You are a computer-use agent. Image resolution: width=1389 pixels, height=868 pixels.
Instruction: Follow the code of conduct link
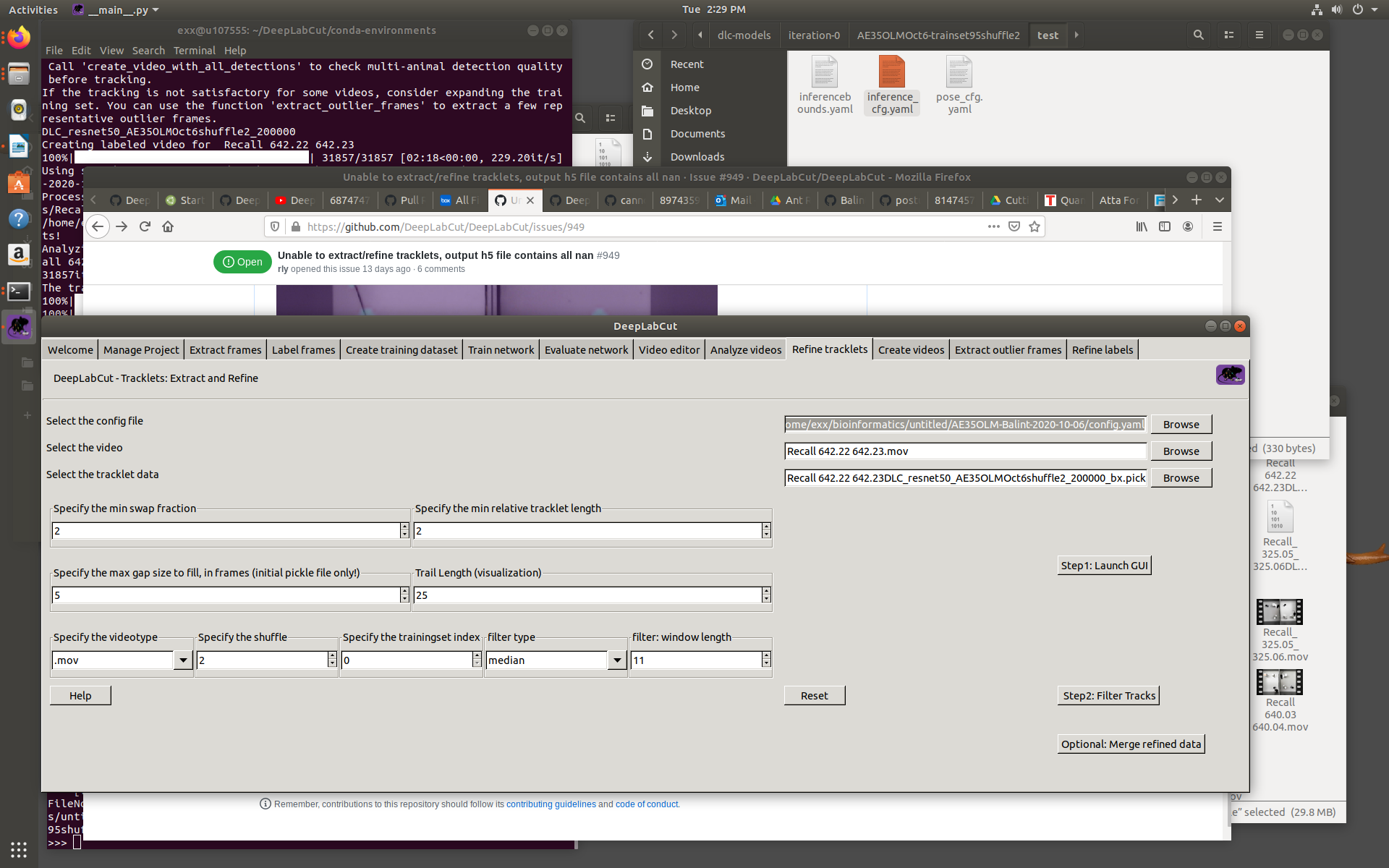[x=646, y=804]
